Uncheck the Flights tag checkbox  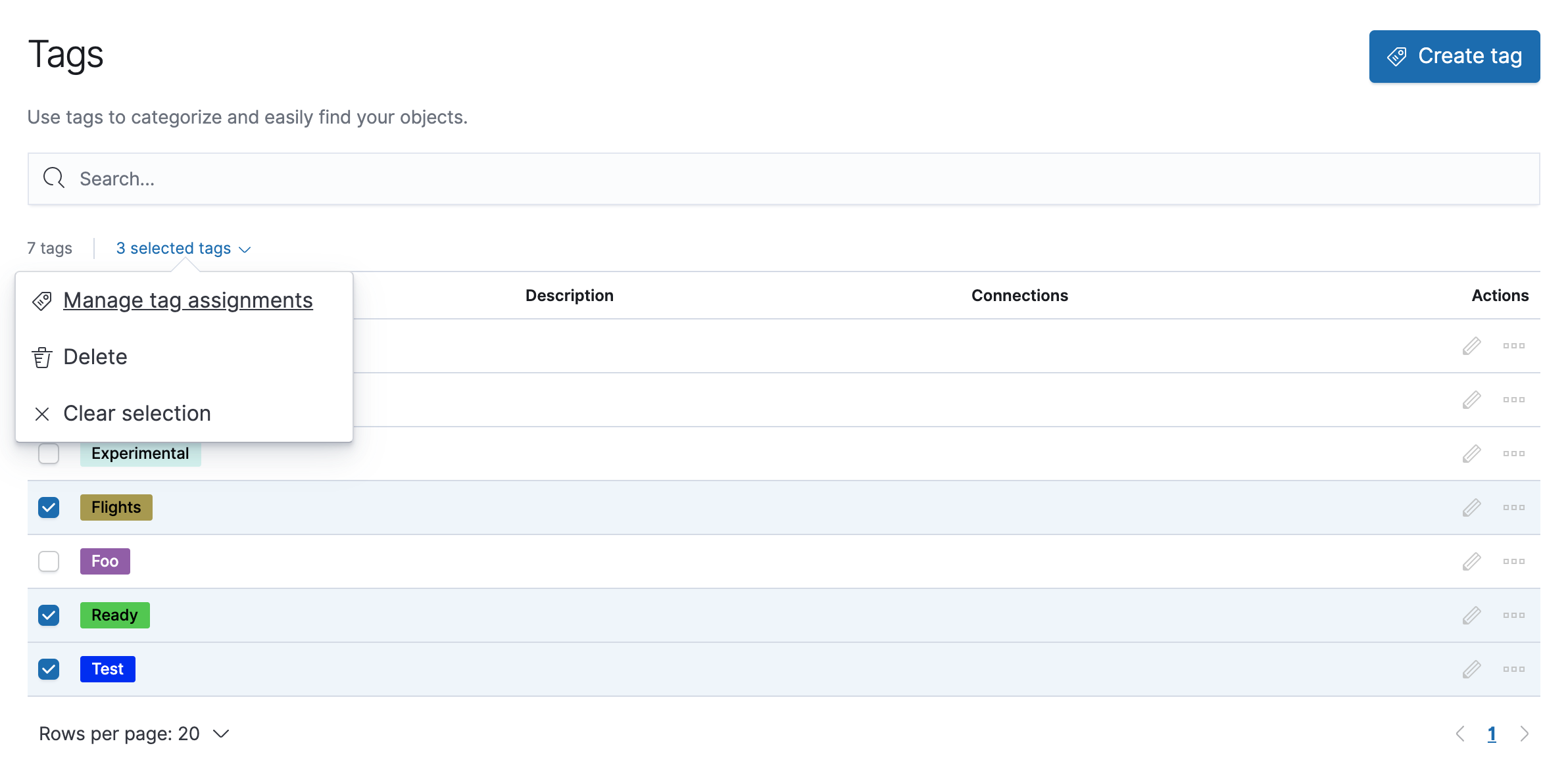click(x=48, y=507)
